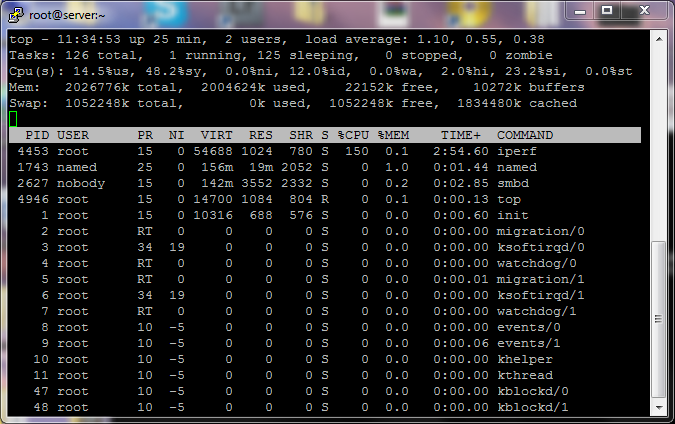Click the empty scrollbar track above the thumb
The width and height of the screenshot is (675, 424).
tap(657, 140)
